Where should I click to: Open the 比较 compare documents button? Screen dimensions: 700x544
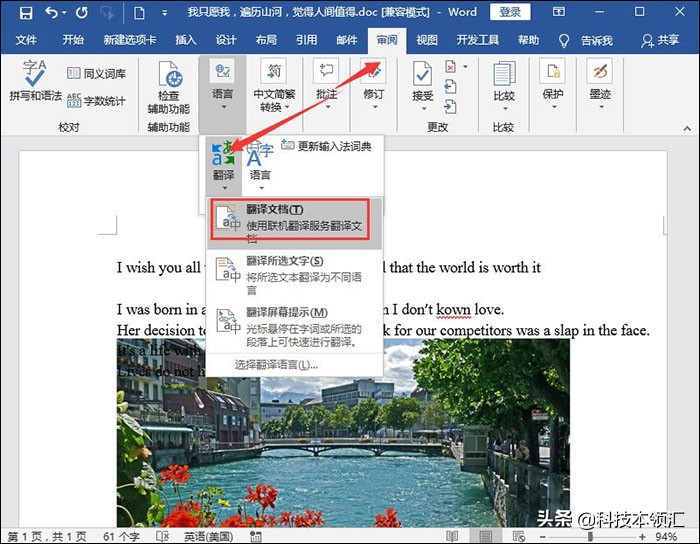504,87
